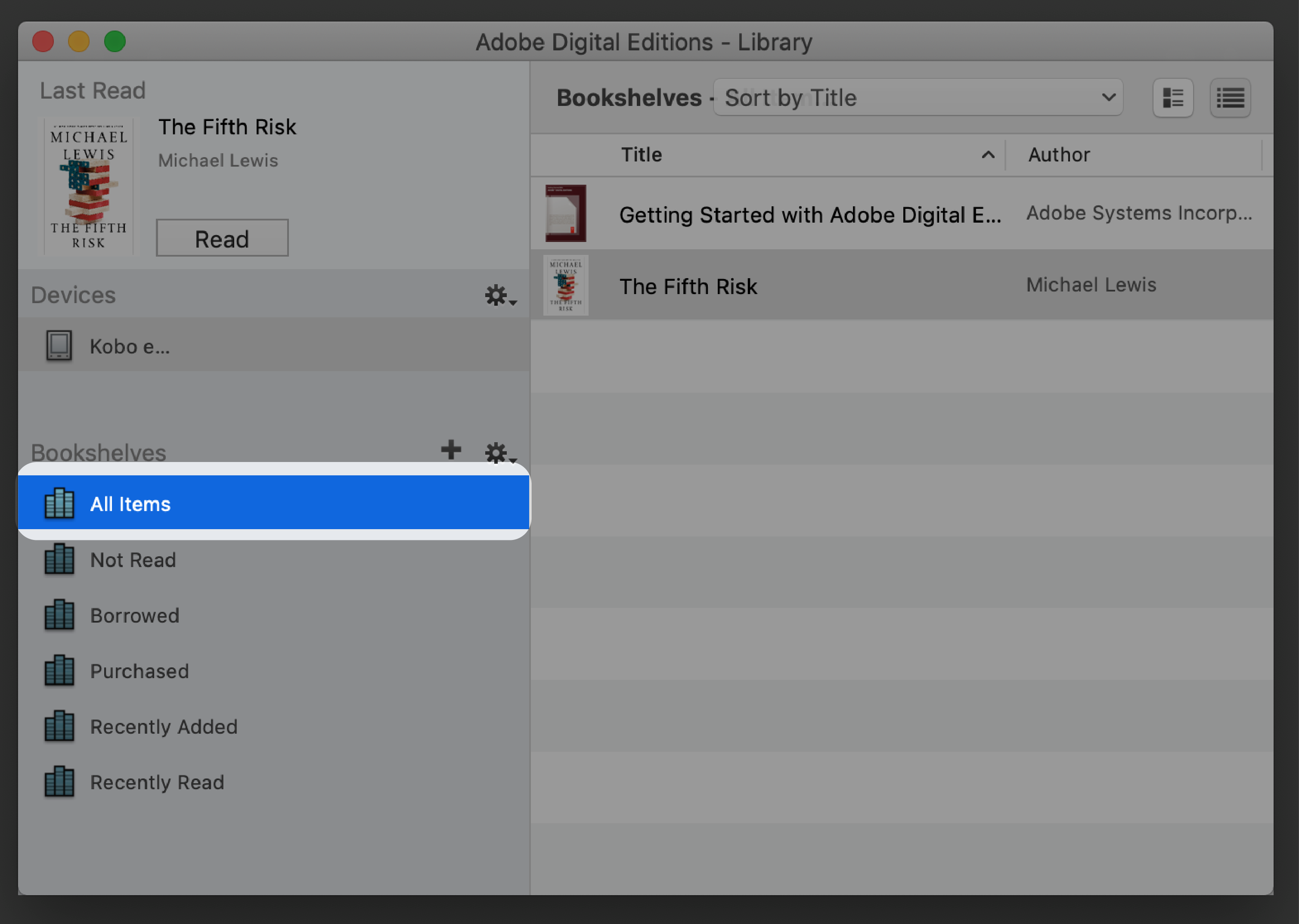
Task: Click the grid/thumbnail view icon
Action: pos(1172,98)
